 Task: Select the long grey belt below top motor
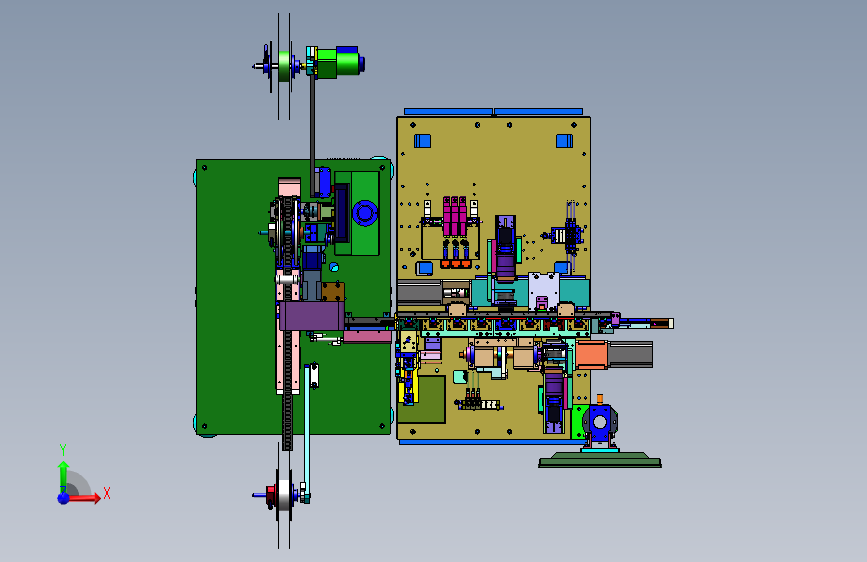[x=312, y=136]
